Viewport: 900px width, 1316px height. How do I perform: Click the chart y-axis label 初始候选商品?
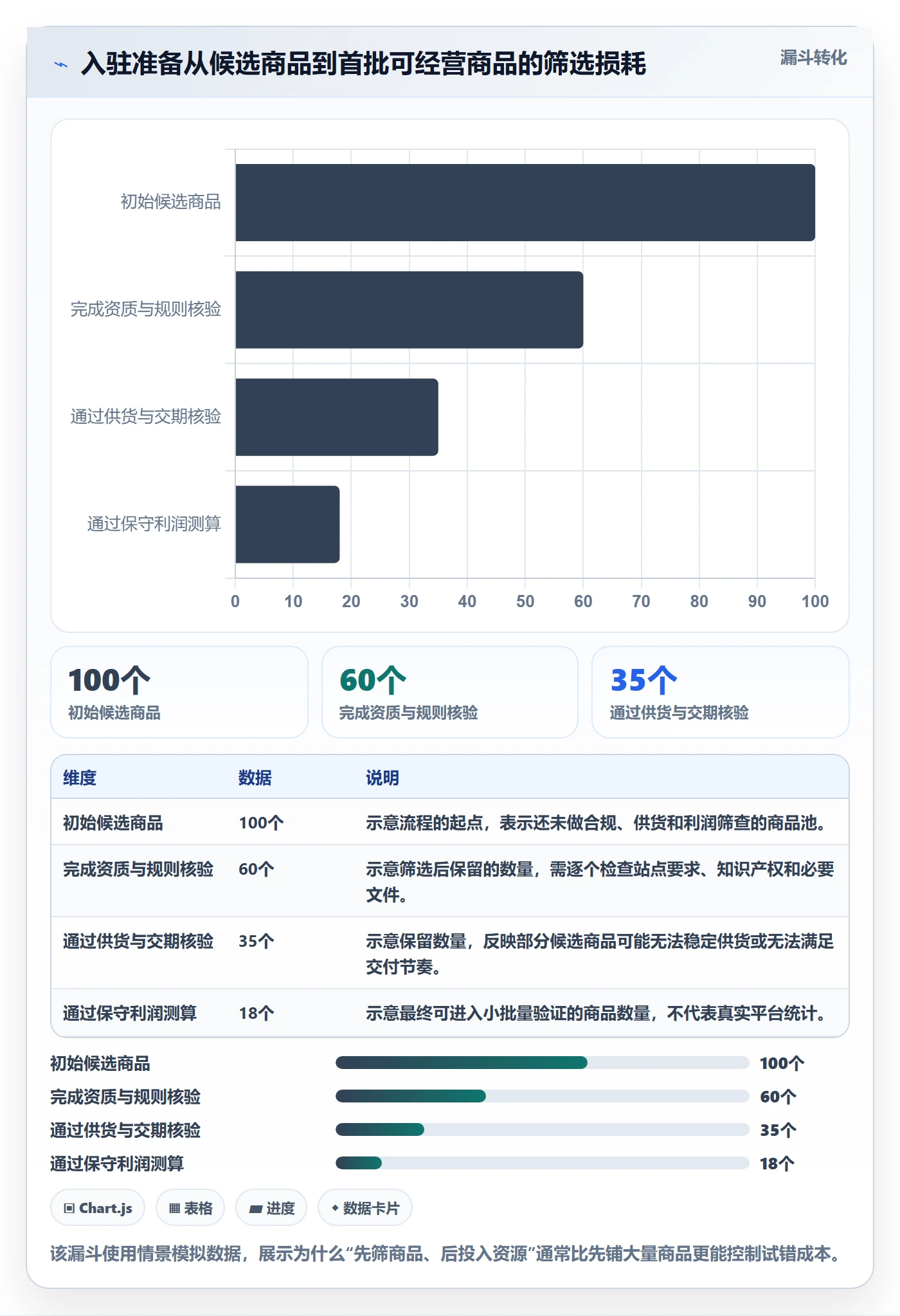coord(171,202)
